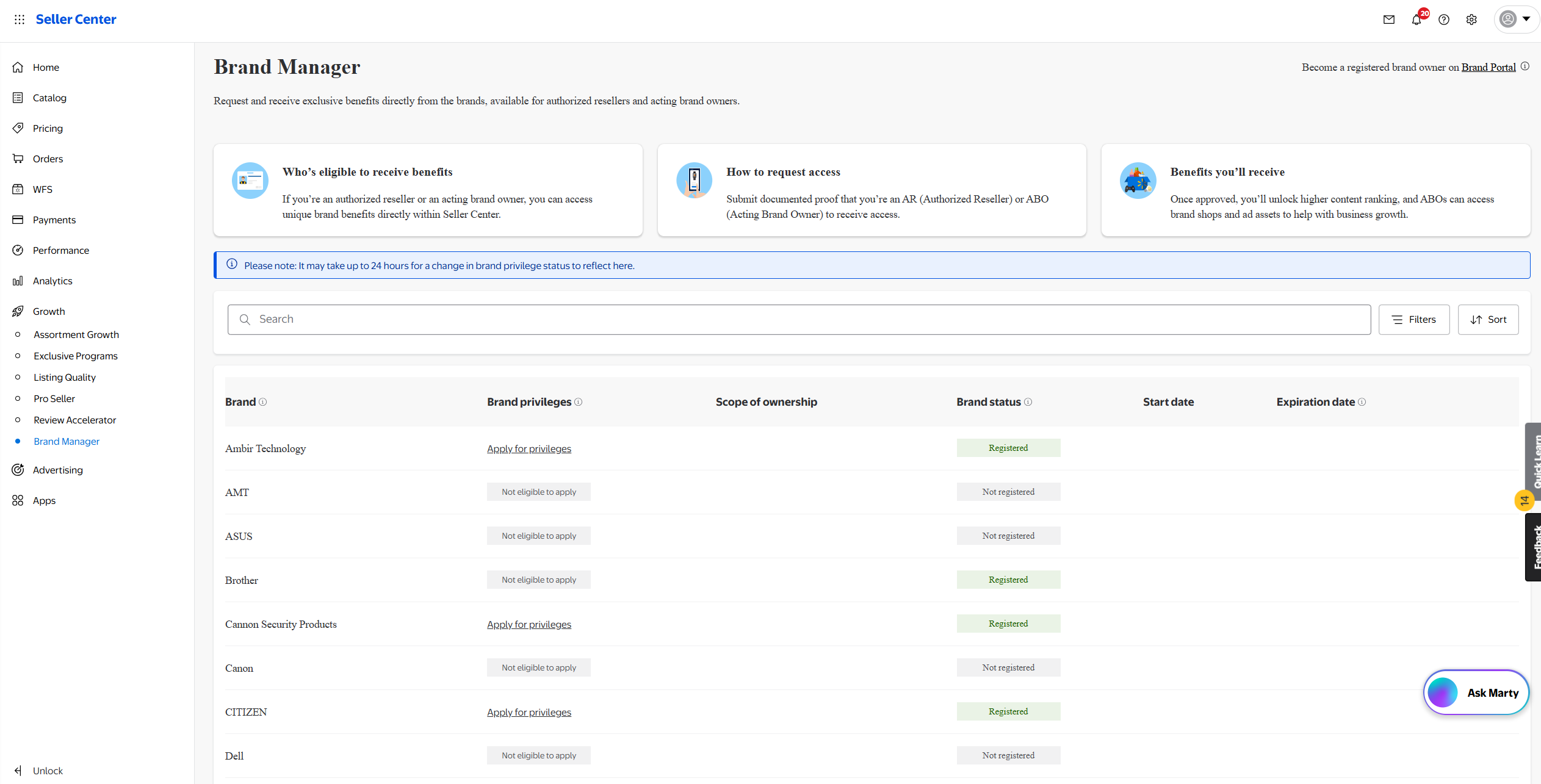Screen dimensions: 1541x784
Task: Open the settings gear icon
Action: click(1471, 20)
